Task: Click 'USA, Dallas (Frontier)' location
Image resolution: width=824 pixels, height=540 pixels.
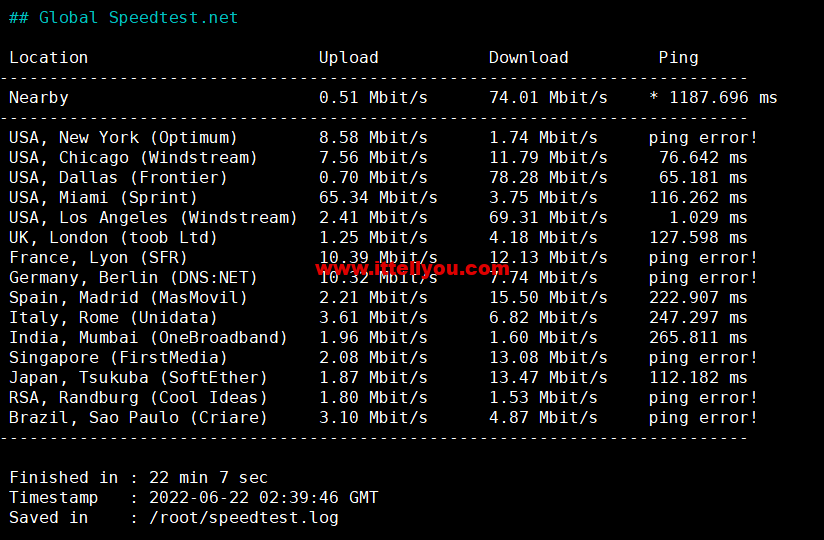Action: [118, 178]
